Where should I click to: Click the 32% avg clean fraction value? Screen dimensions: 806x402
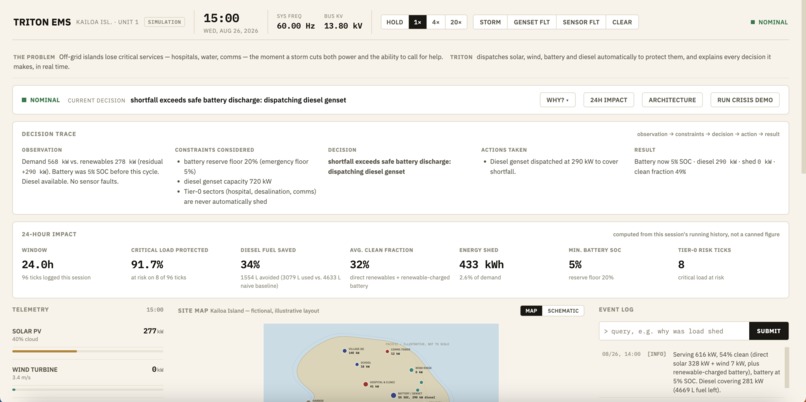(x=359, y=265)
